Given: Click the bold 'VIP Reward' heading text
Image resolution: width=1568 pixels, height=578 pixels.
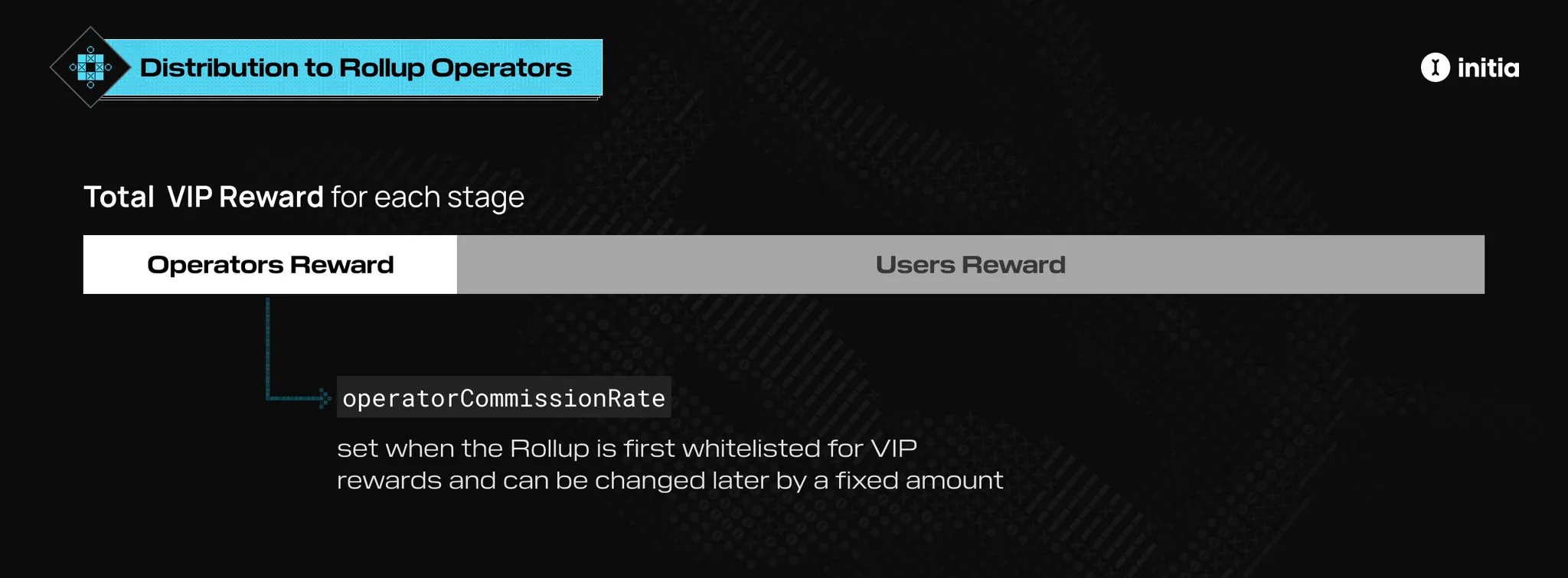Looking at the screenshot, I should point(245,198).
